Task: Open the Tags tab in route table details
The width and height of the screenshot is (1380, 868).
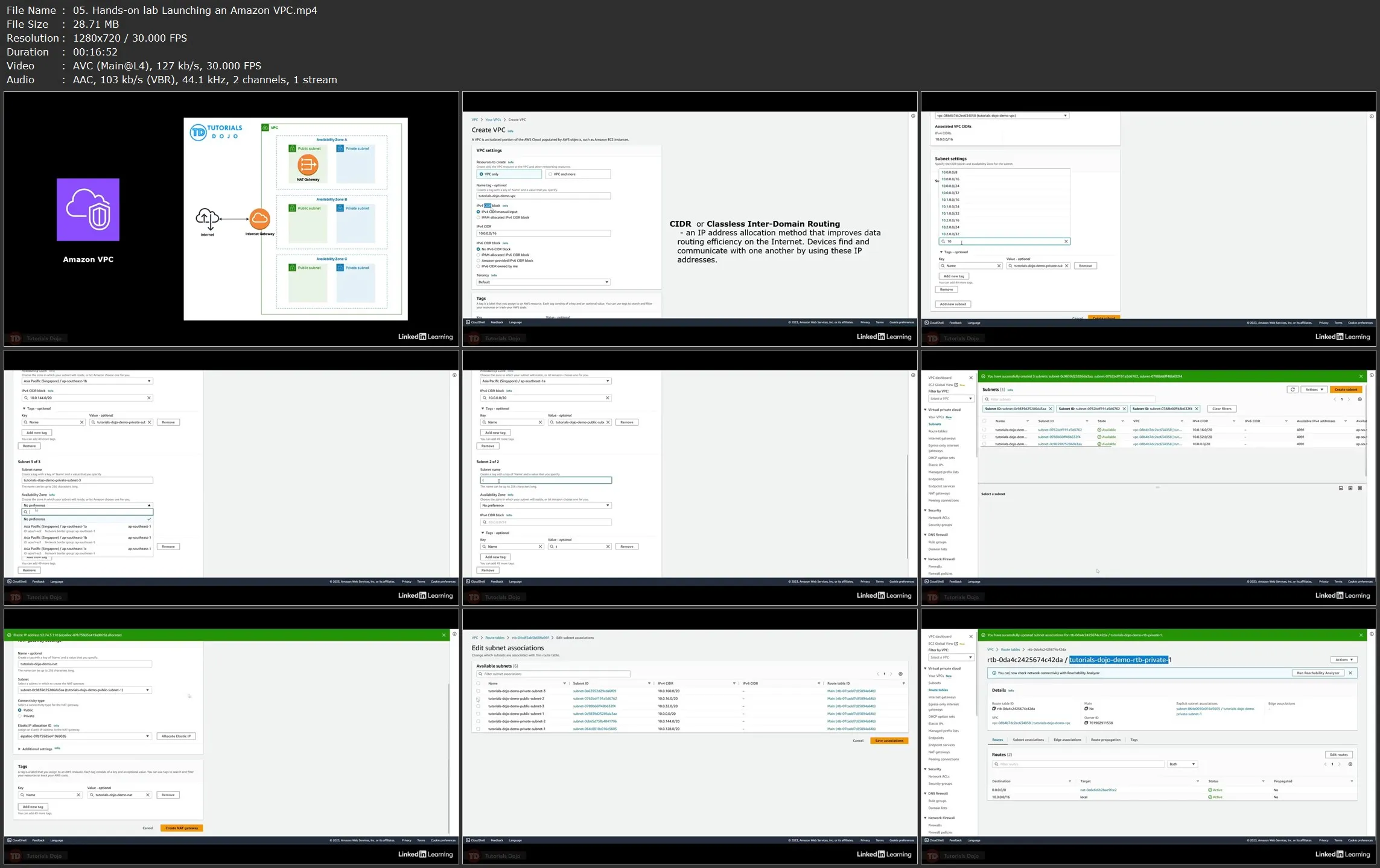Action: [1134, 740]
